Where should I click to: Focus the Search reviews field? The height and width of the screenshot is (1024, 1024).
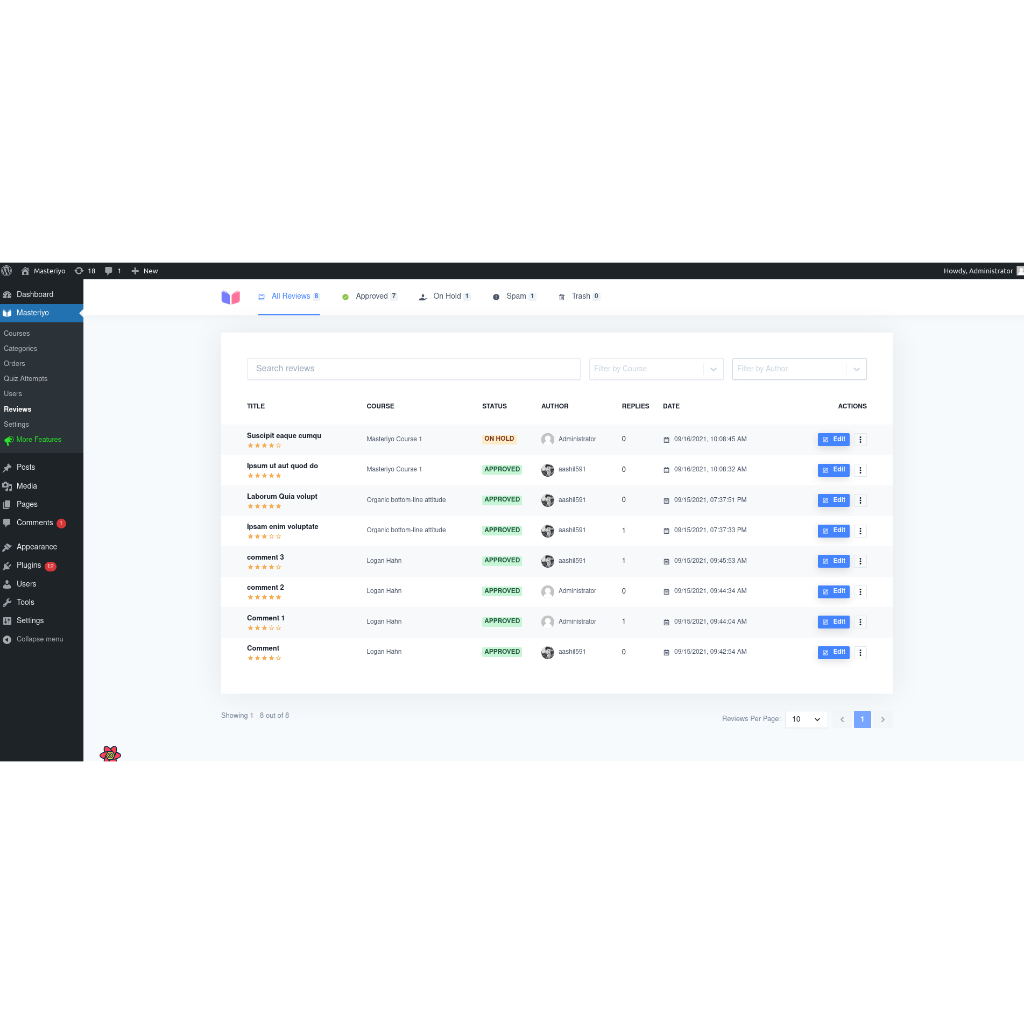(413, 369)
